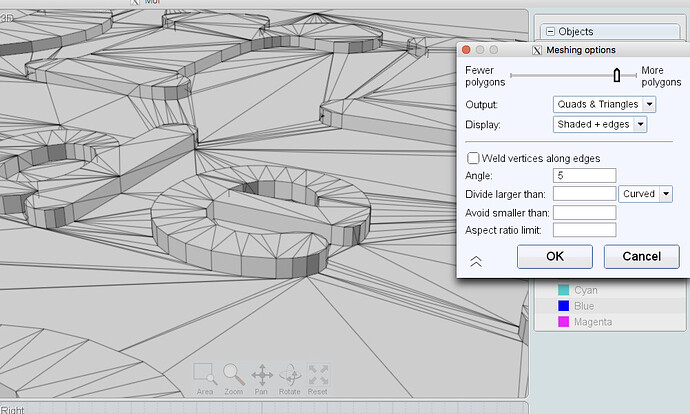Click the polygon density slider handle
690x414 pixels.
click(617, 75)
